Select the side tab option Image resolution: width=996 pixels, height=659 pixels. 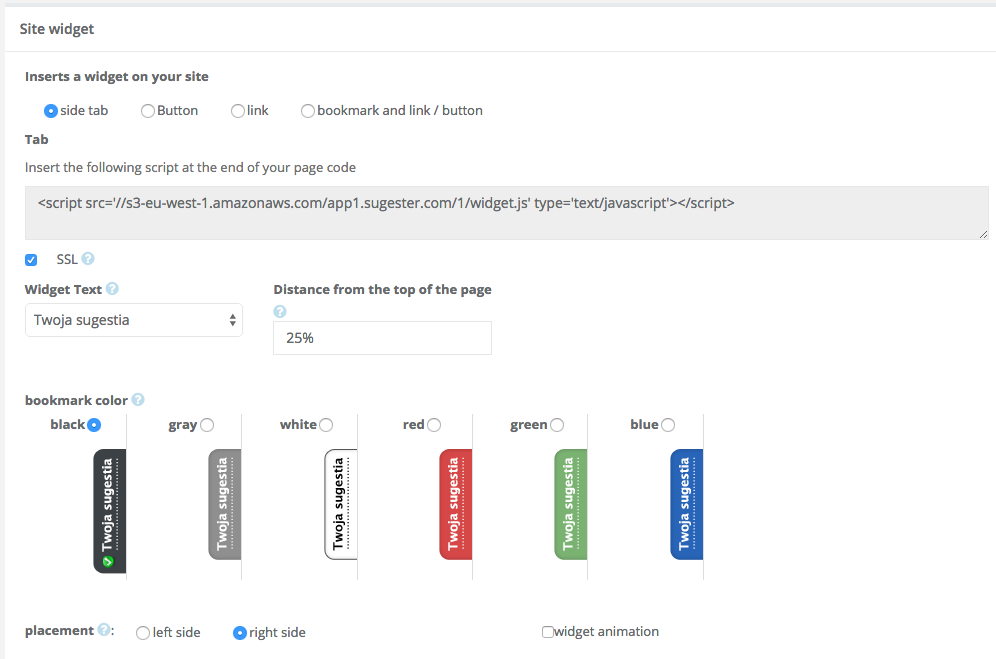coord(50,111)
